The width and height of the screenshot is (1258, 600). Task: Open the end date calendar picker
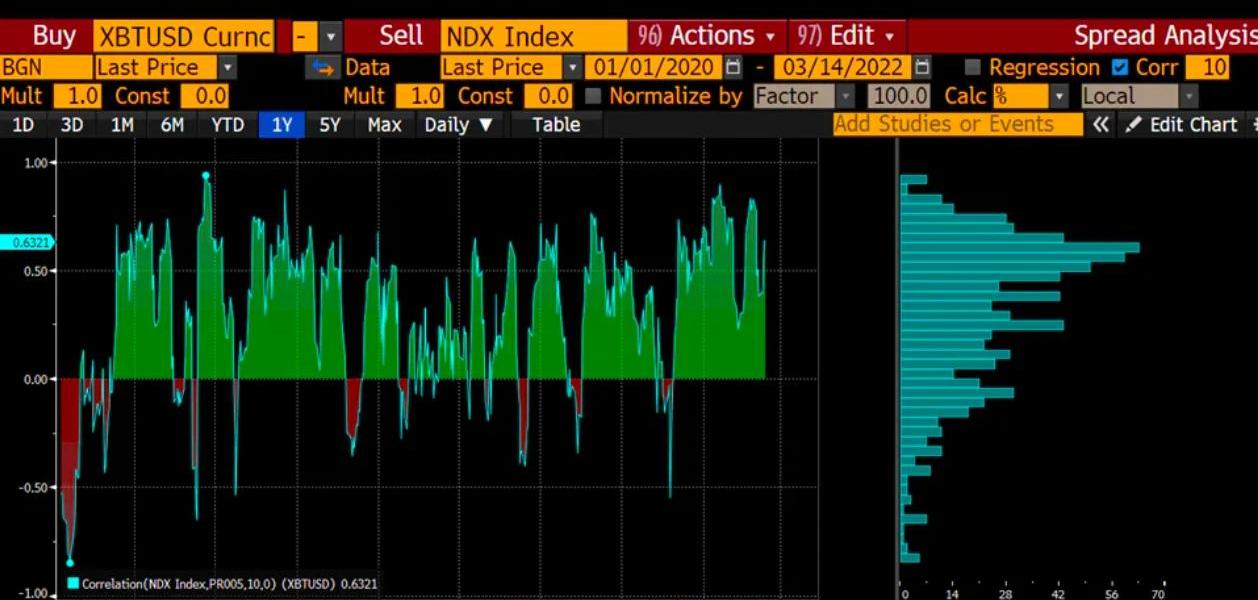[922, 68]
